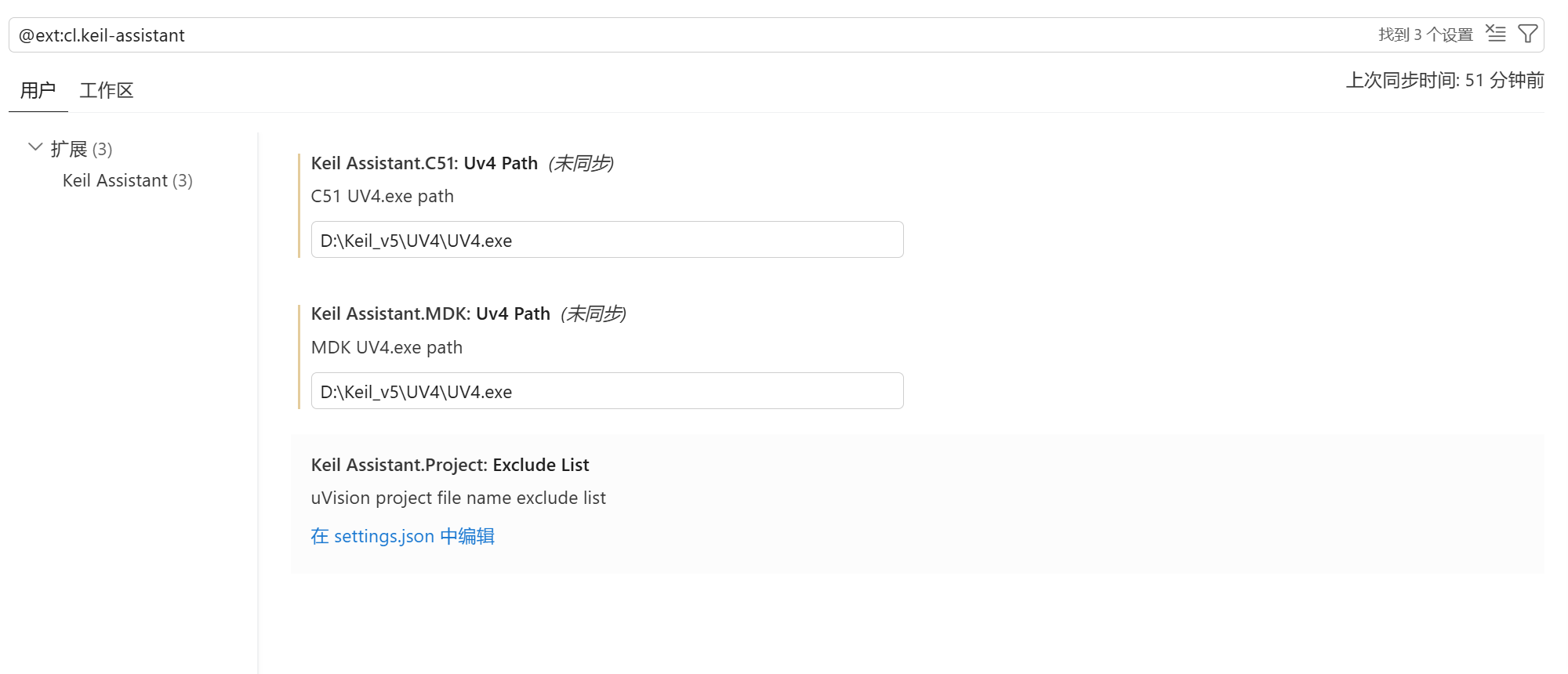Image resolution: width=1568 pixels, height=674 pixels.
Task: Click the Keil Assistant.Project: Exclude List title
Action: [450, 465]
